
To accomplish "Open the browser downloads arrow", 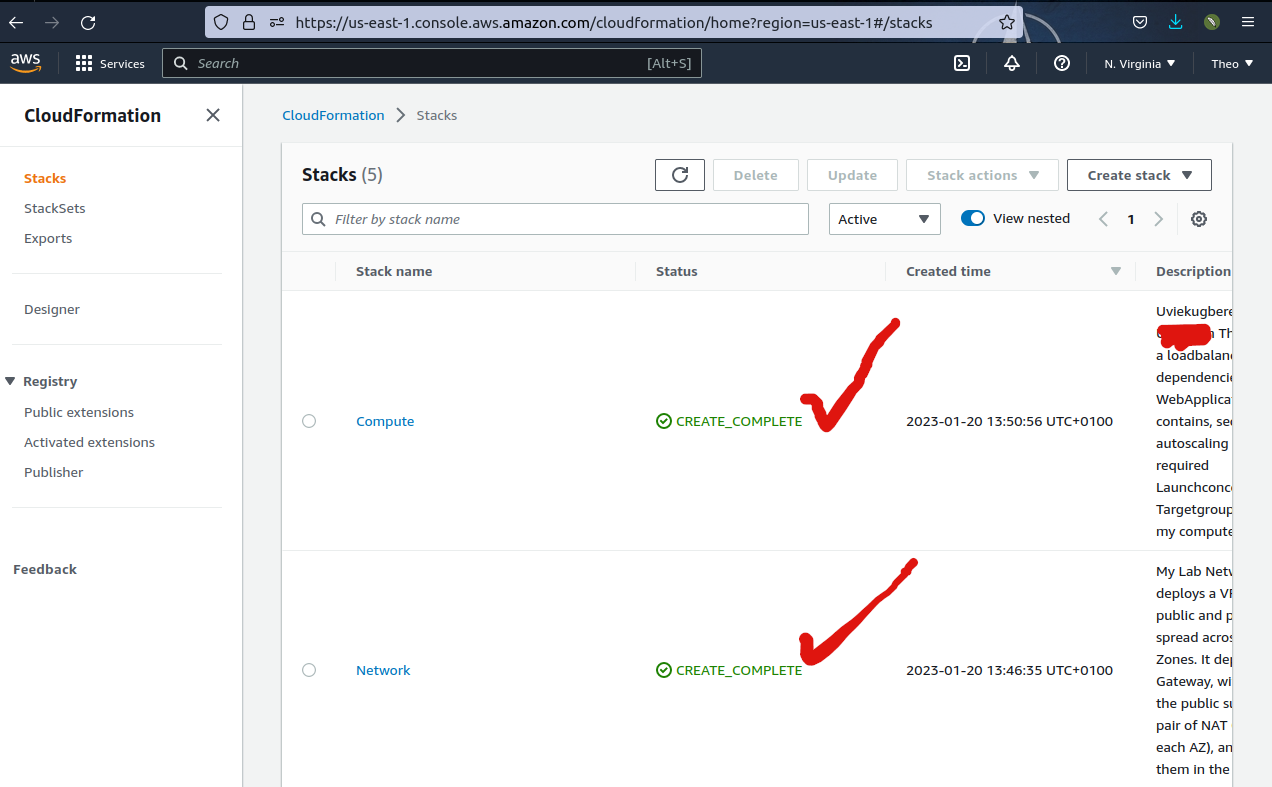I will [1176, 22].
